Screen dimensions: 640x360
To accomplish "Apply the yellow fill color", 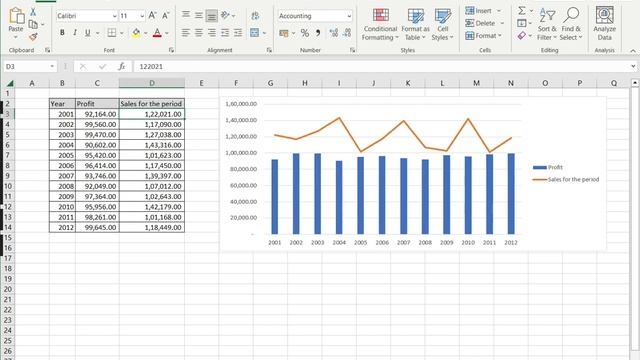I will [136, 33].
